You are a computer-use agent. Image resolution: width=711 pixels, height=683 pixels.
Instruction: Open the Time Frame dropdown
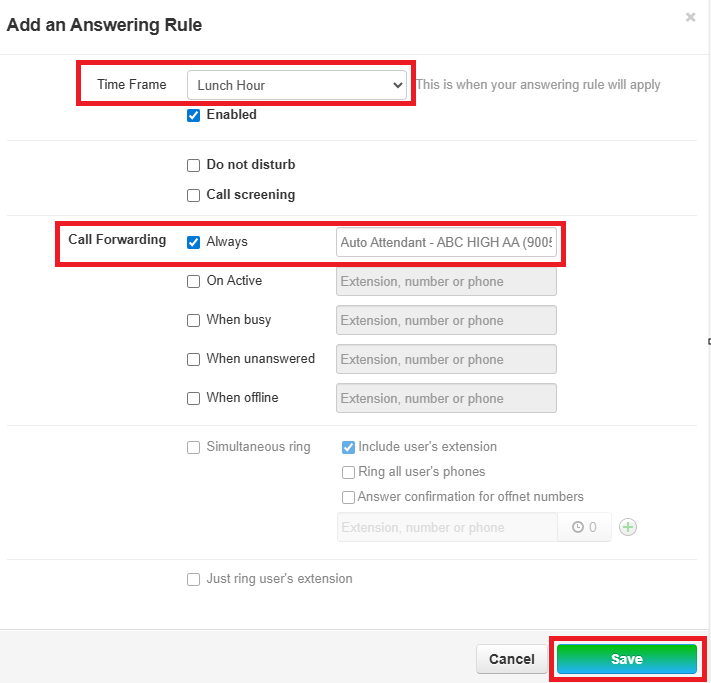tap(297, 85)
